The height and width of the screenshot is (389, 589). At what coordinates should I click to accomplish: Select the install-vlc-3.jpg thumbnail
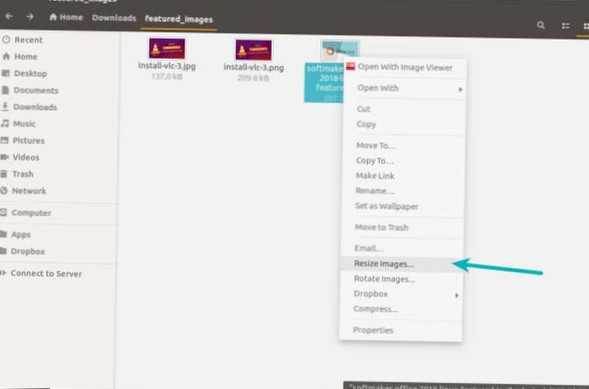pos(167,48)
